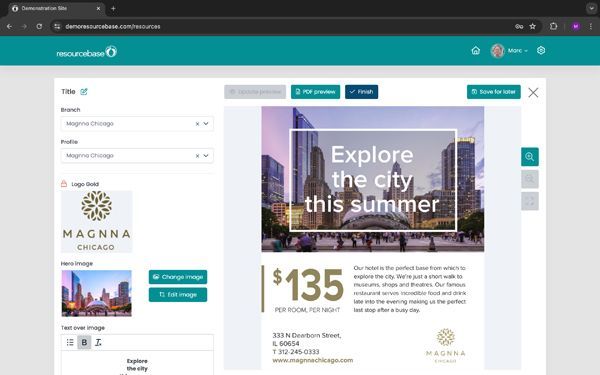Open the tab search dropdown

tap(591, 8)
